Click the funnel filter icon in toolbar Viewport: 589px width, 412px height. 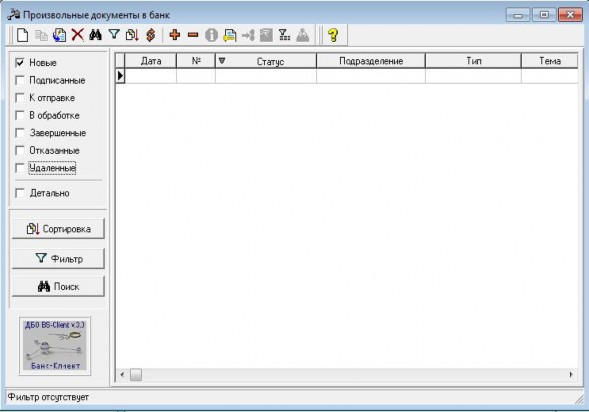point(114,35)
